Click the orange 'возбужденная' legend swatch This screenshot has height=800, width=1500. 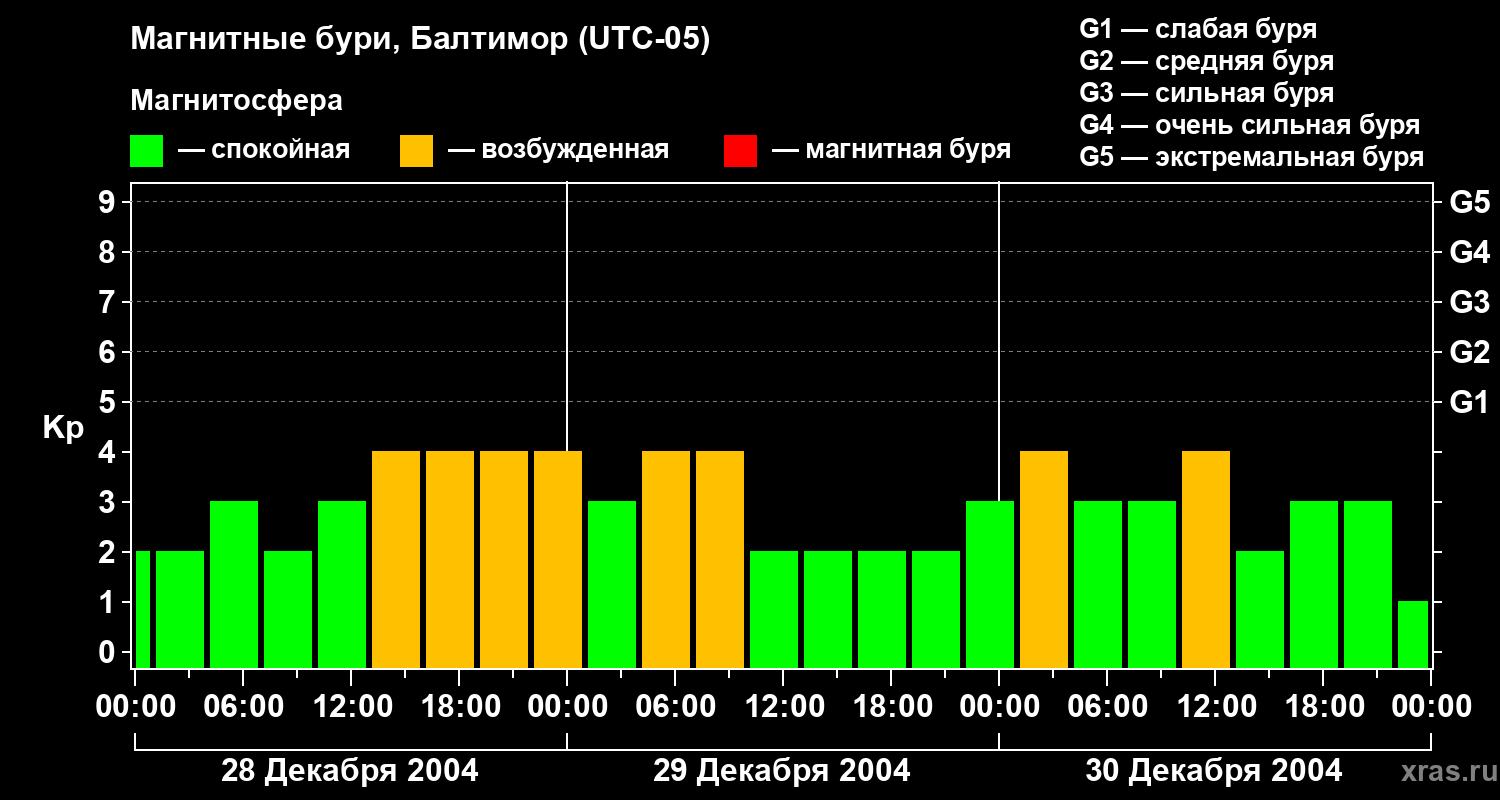click(x=416, y=151)
